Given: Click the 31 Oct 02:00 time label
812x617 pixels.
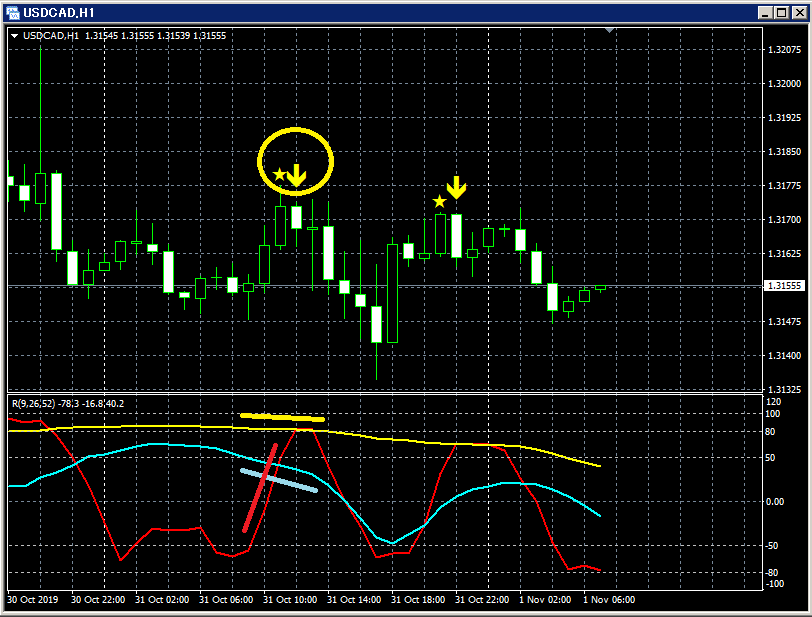Looking at the screenshot, I should coord(162,599).
